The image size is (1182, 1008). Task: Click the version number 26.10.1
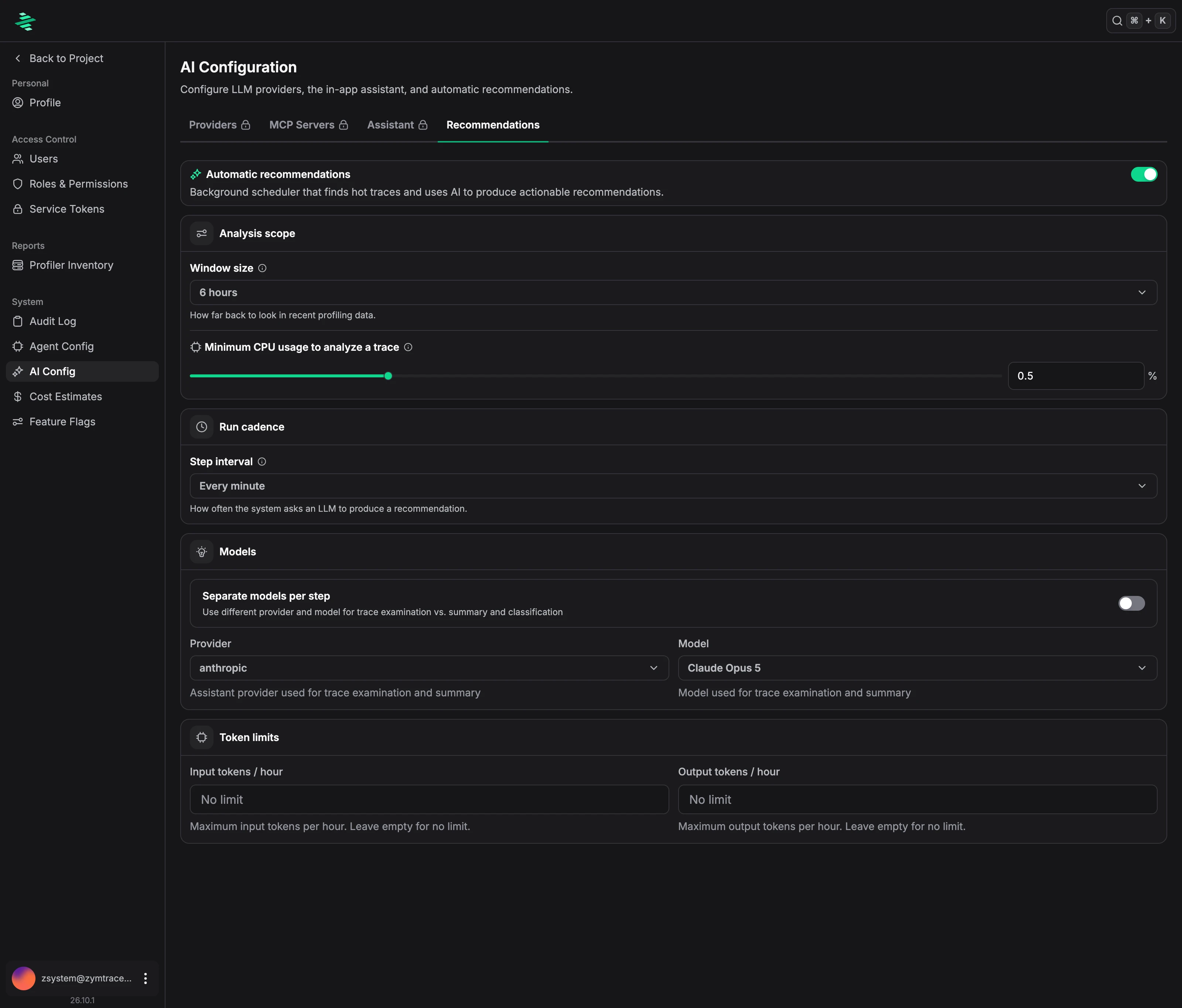82,1001
